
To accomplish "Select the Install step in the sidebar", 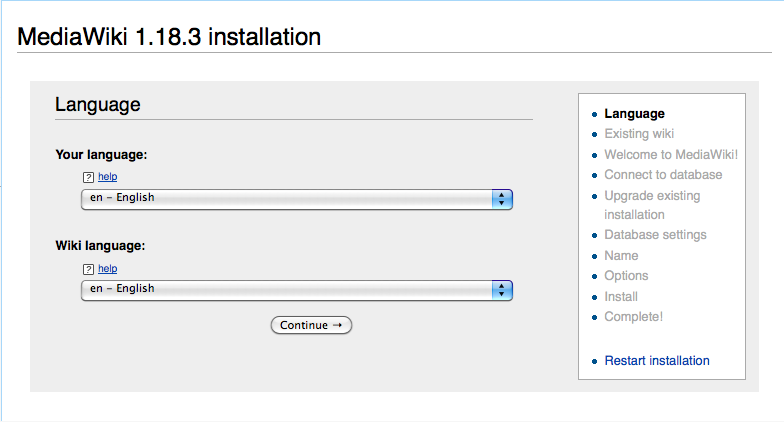I will click(621, 297).
